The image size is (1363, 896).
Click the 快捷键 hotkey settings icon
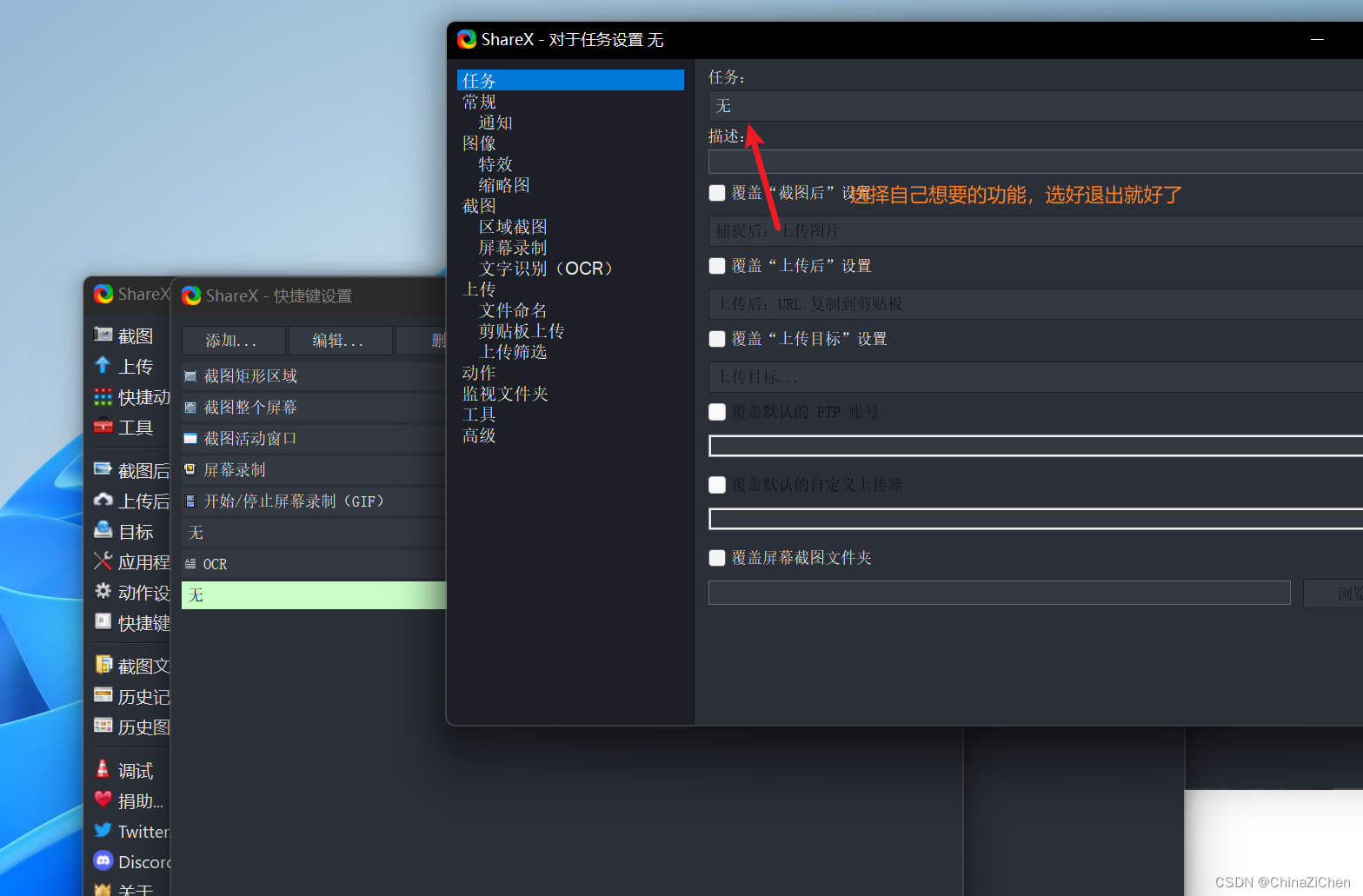click(103, 621)
